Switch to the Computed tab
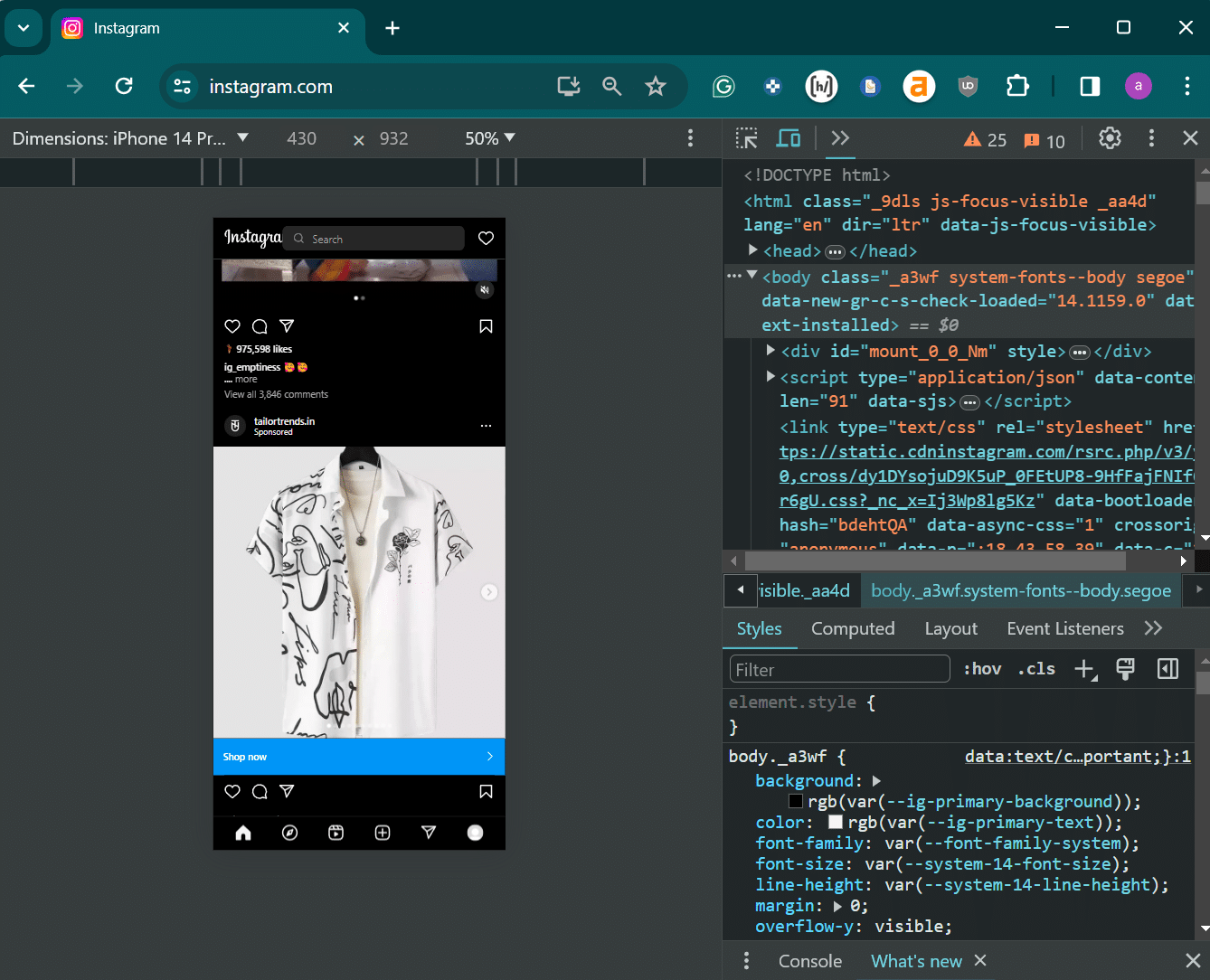The height and width of the screenshot is (980, 1210). (x=853, y=628)
